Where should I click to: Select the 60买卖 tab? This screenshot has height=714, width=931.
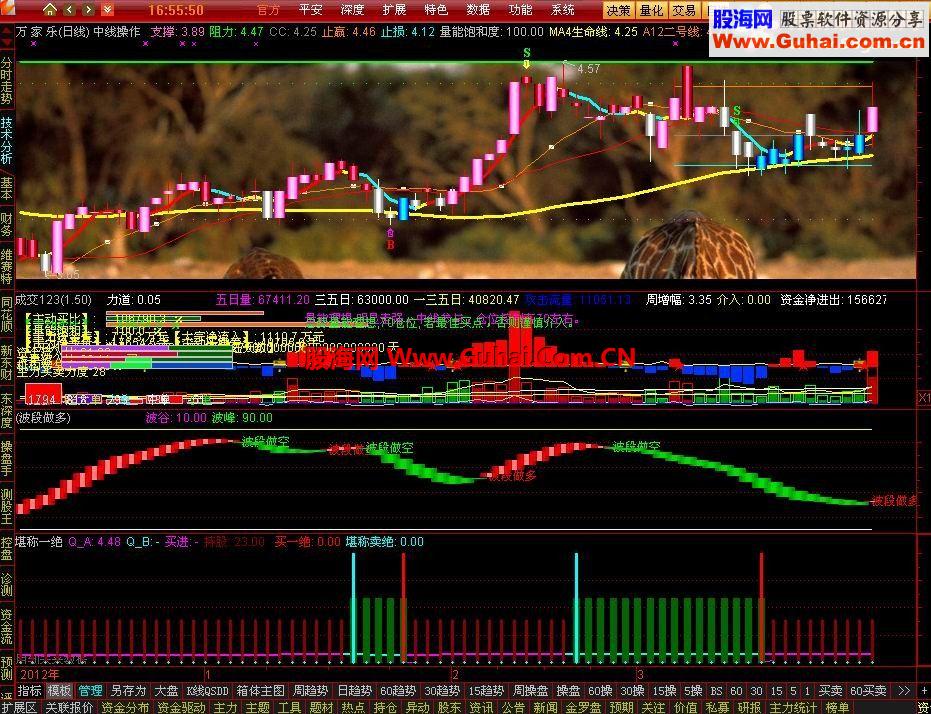click(868, 691)
